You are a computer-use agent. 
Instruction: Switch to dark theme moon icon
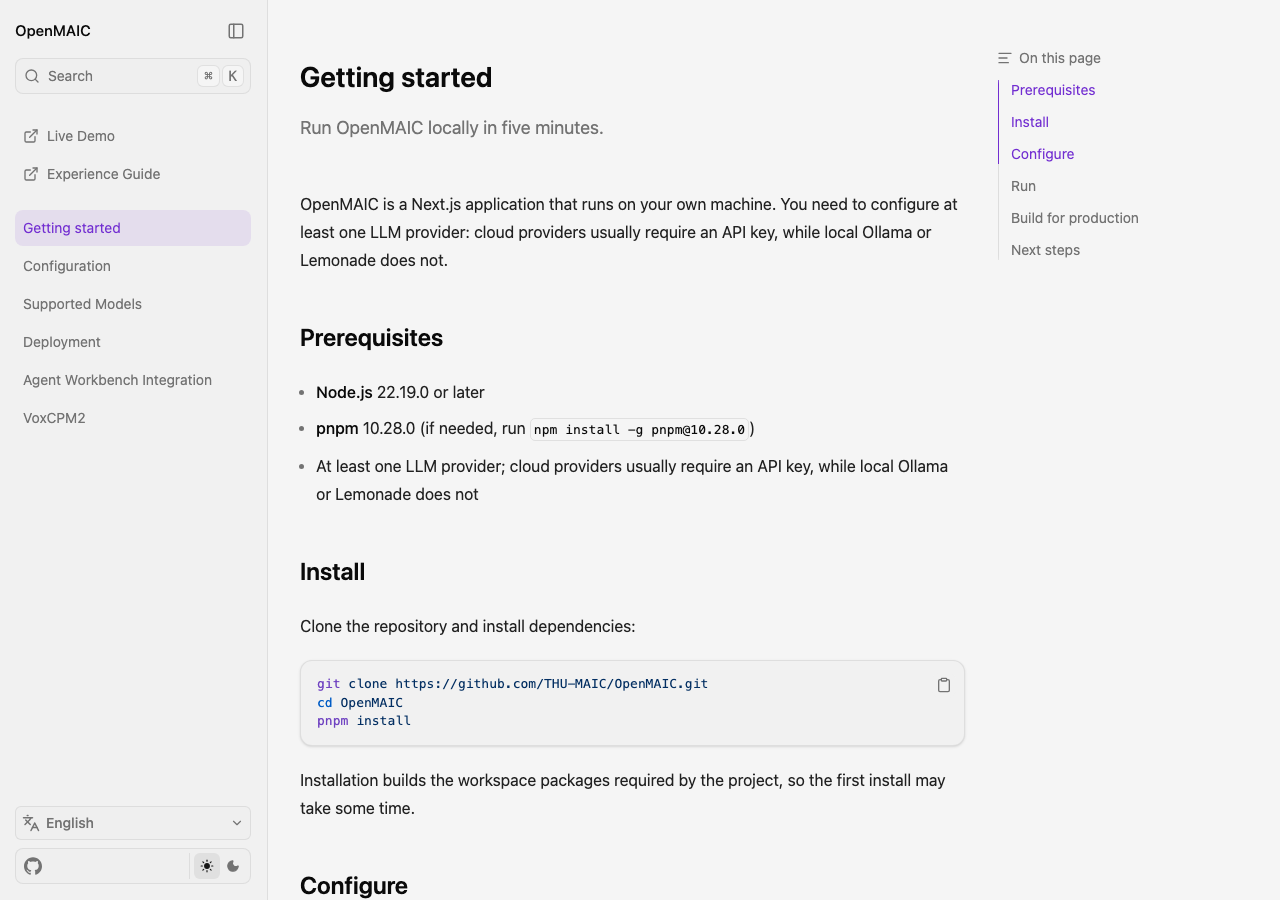tap(234, 866)
